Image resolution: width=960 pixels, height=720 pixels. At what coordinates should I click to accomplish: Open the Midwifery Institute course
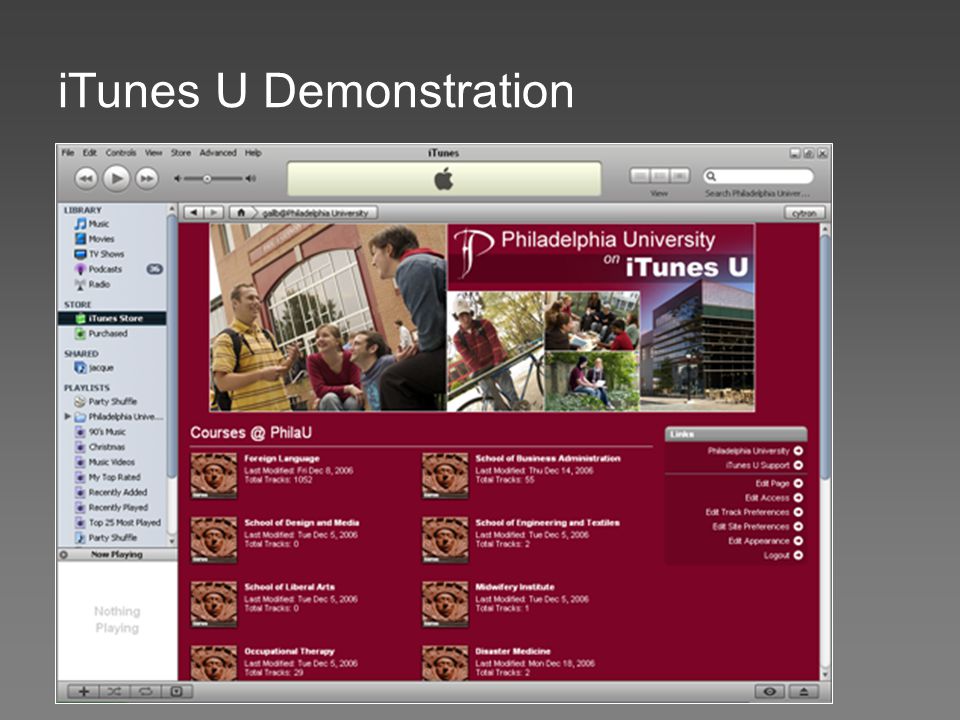point(515,587)
